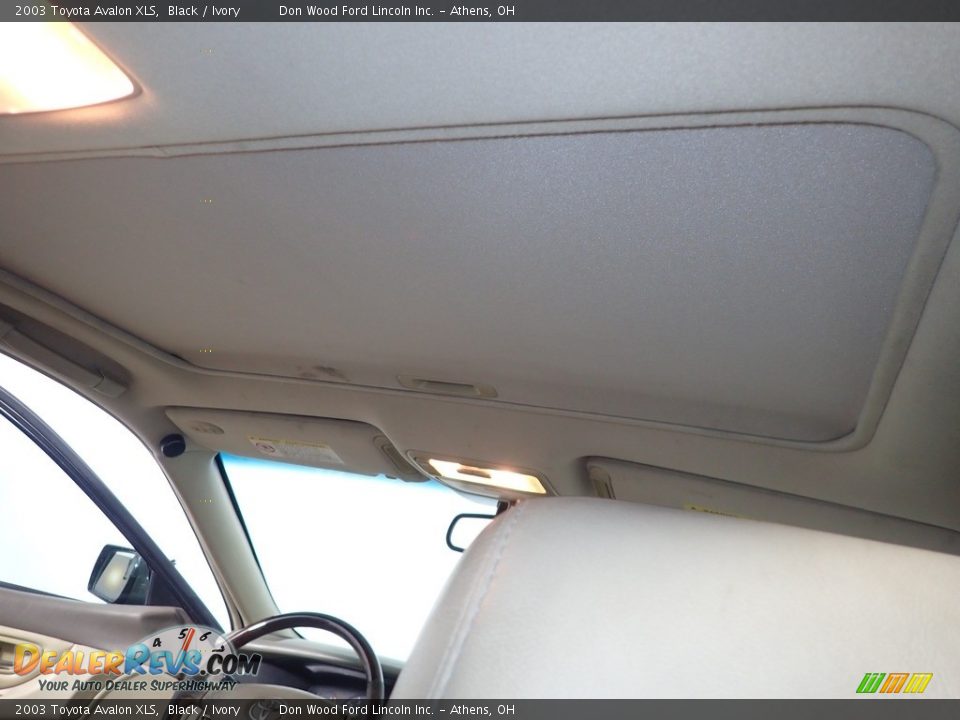Click the top caption '2003 Toyota Avalon XLS'
The image size is (960, 720).
click(85, 11)
